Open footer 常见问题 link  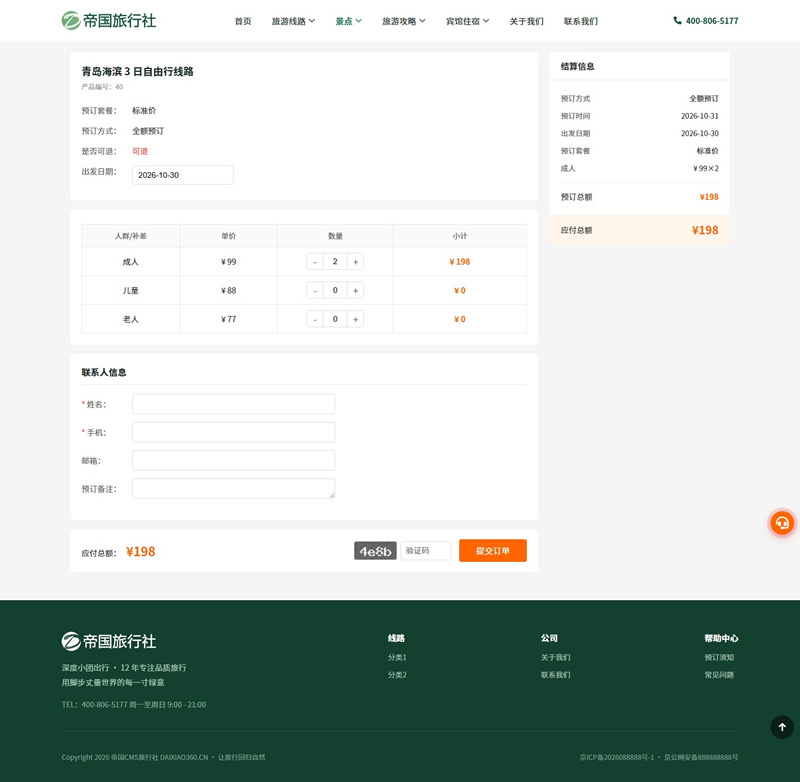719,674
